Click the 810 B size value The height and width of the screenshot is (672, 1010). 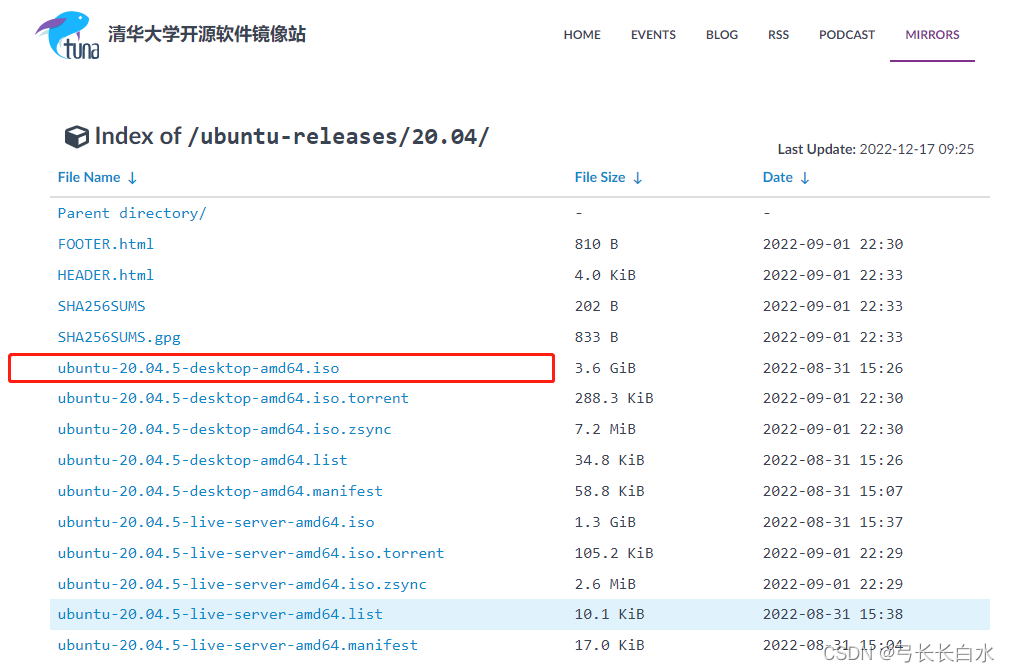[596, 244]
